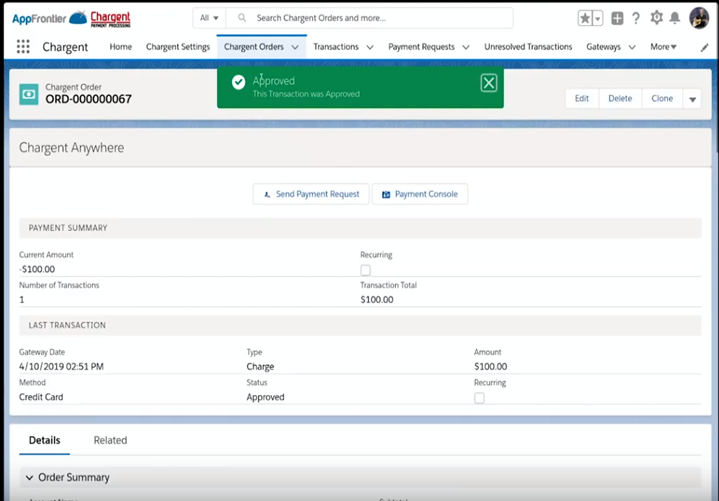Click the AppFrontier Chargent logo
The width and height of the screenshot is (719, 501).
point(71,18)
